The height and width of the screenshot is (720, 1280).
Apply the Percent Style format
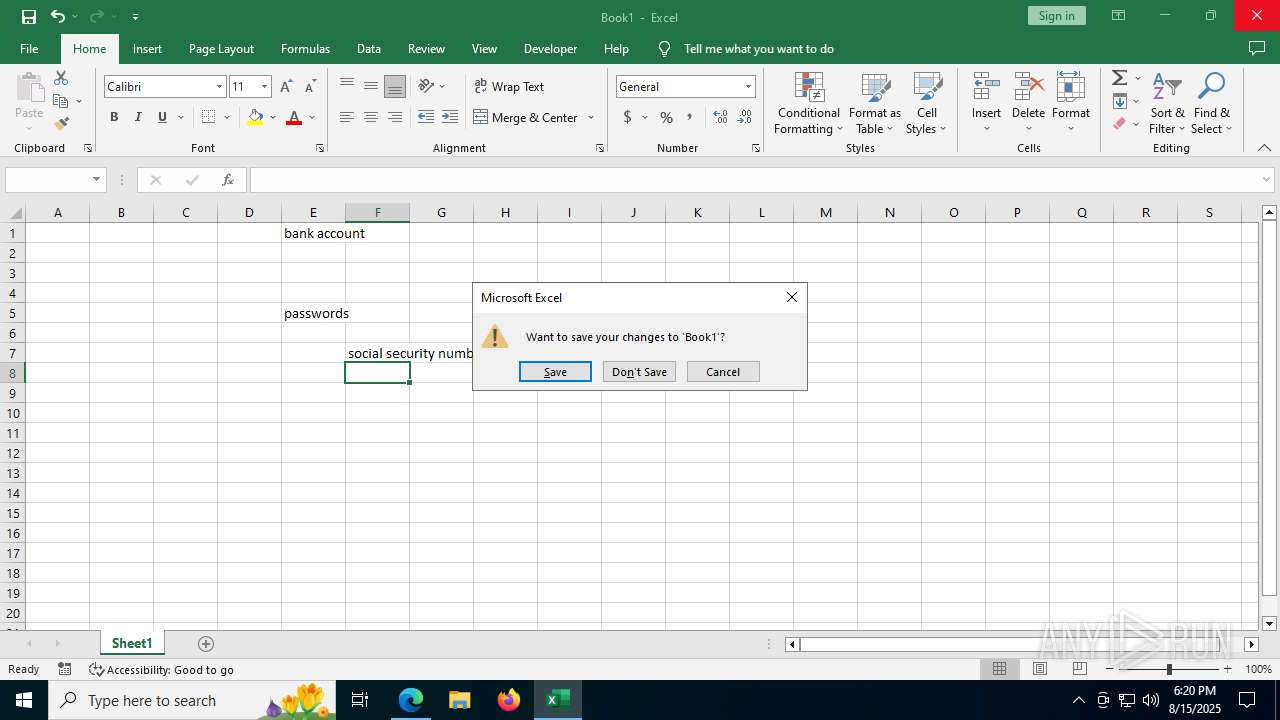tap(666, 117)
